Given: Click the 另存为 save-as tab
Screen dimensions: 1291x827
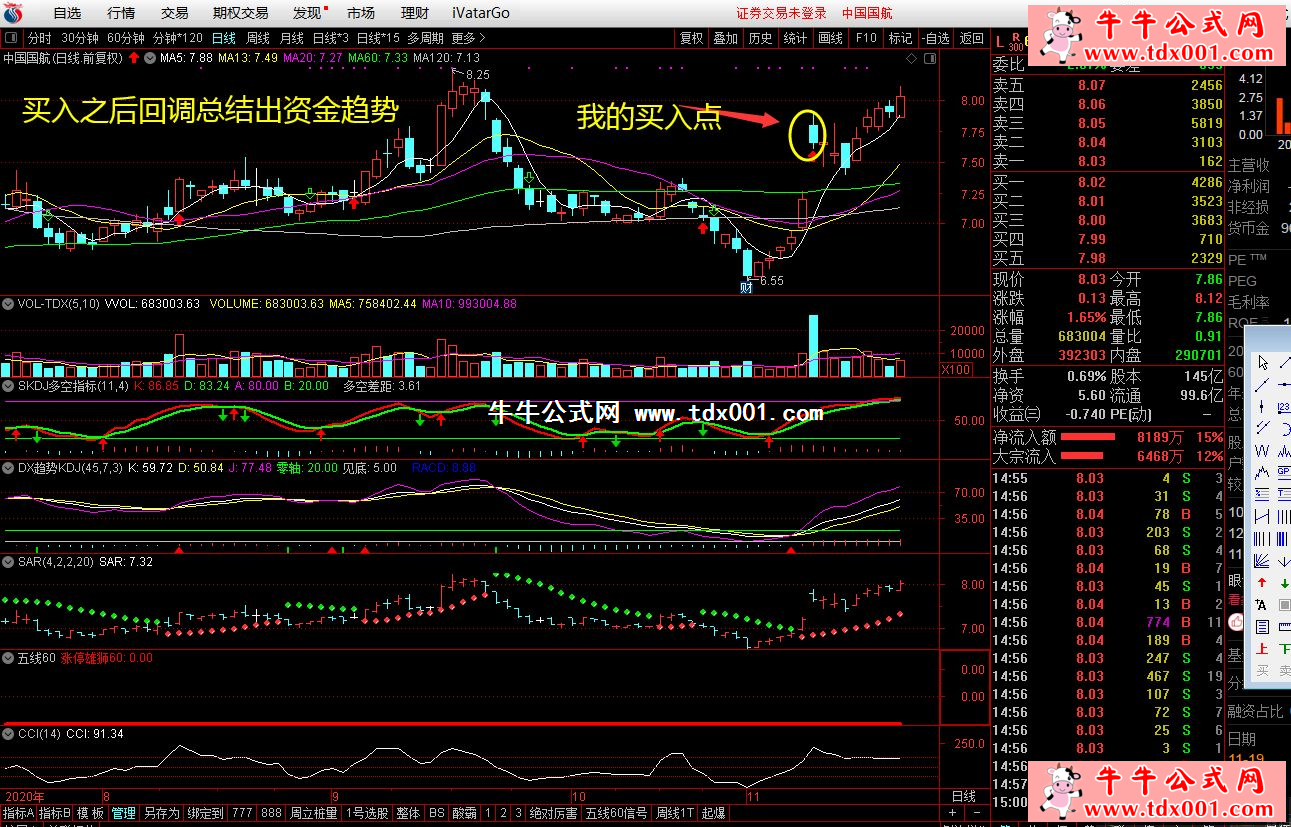Looking at the screenshot, I should coord(161,814).
